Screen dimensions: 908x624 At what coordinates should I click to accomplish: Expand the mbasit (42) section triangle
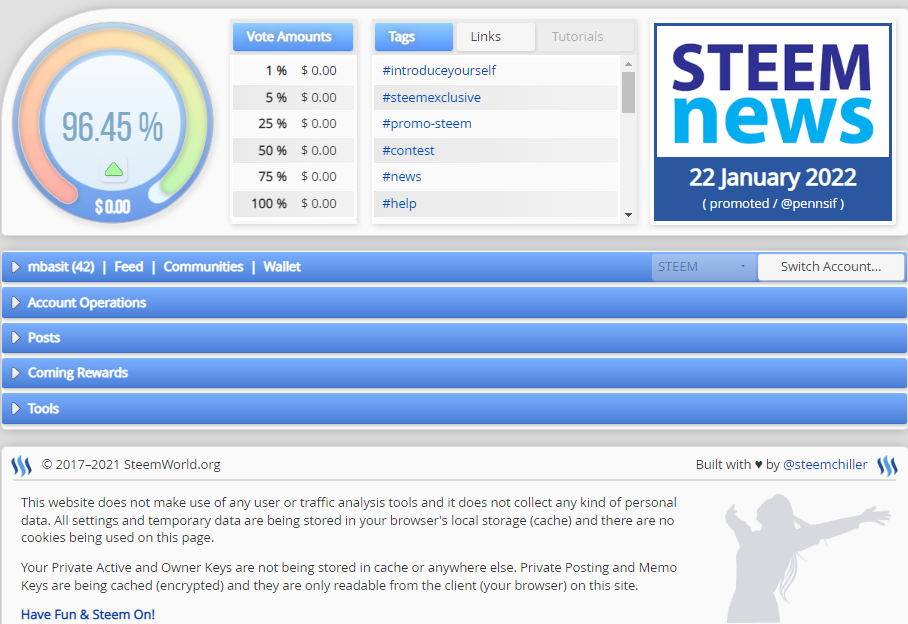tap(16, 267)
